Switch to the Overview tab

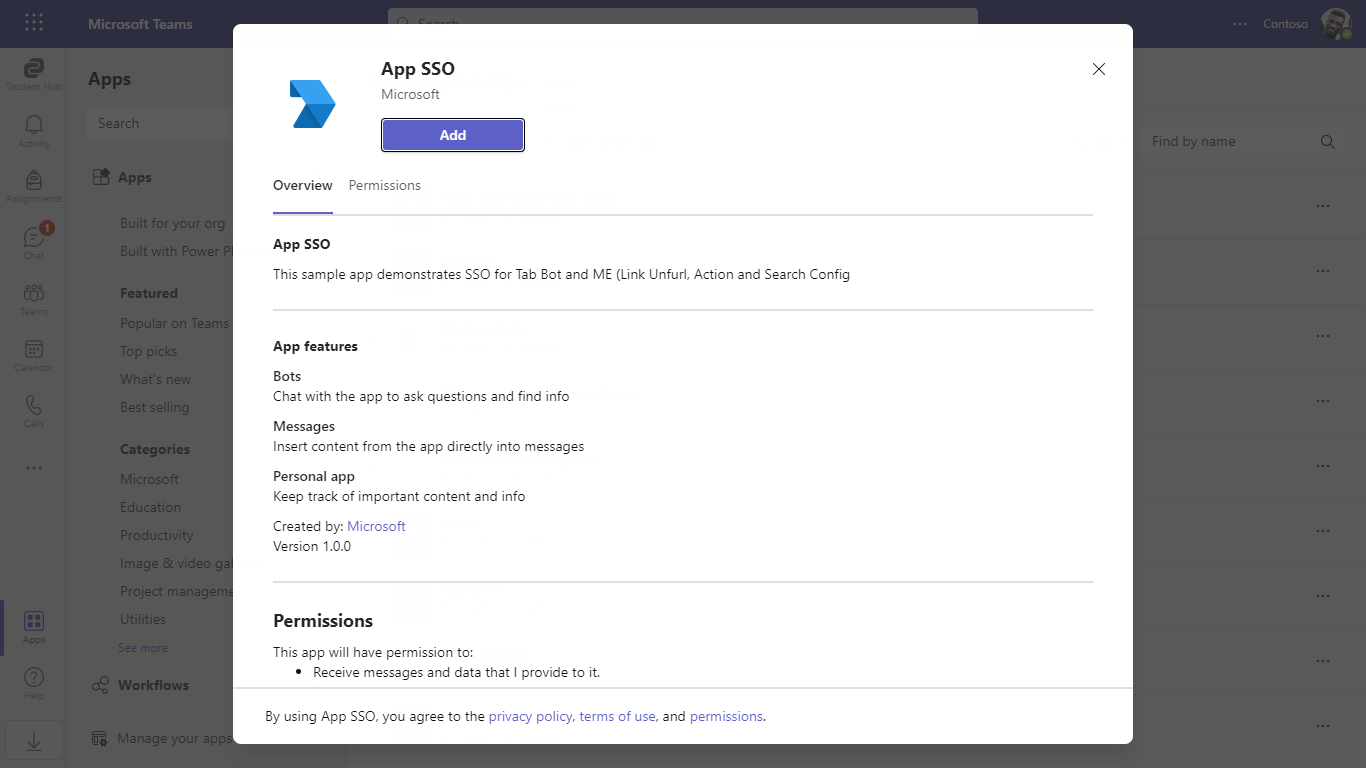pyautogui.click(x=303, y=186)
